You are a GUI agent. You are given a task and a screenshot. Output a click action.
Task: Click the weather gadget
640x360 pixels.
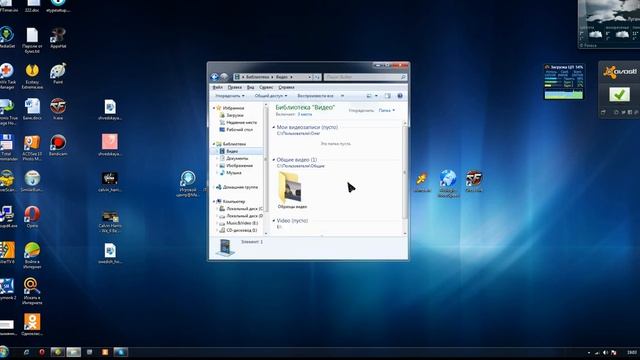pyautogui.click(x=609, y=24)
